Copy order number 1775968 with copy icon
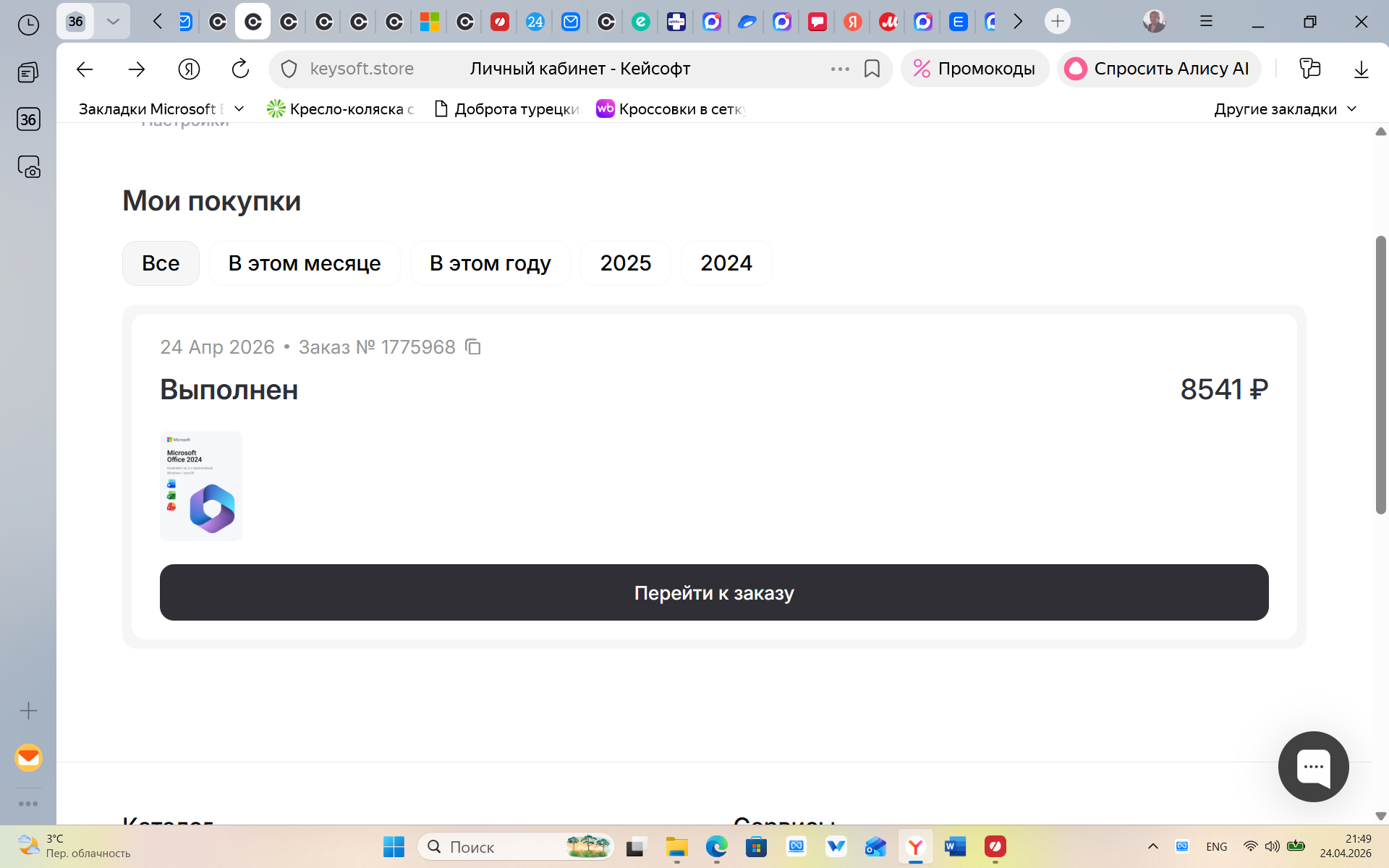 pyautogui.click(x=472, y=347)
